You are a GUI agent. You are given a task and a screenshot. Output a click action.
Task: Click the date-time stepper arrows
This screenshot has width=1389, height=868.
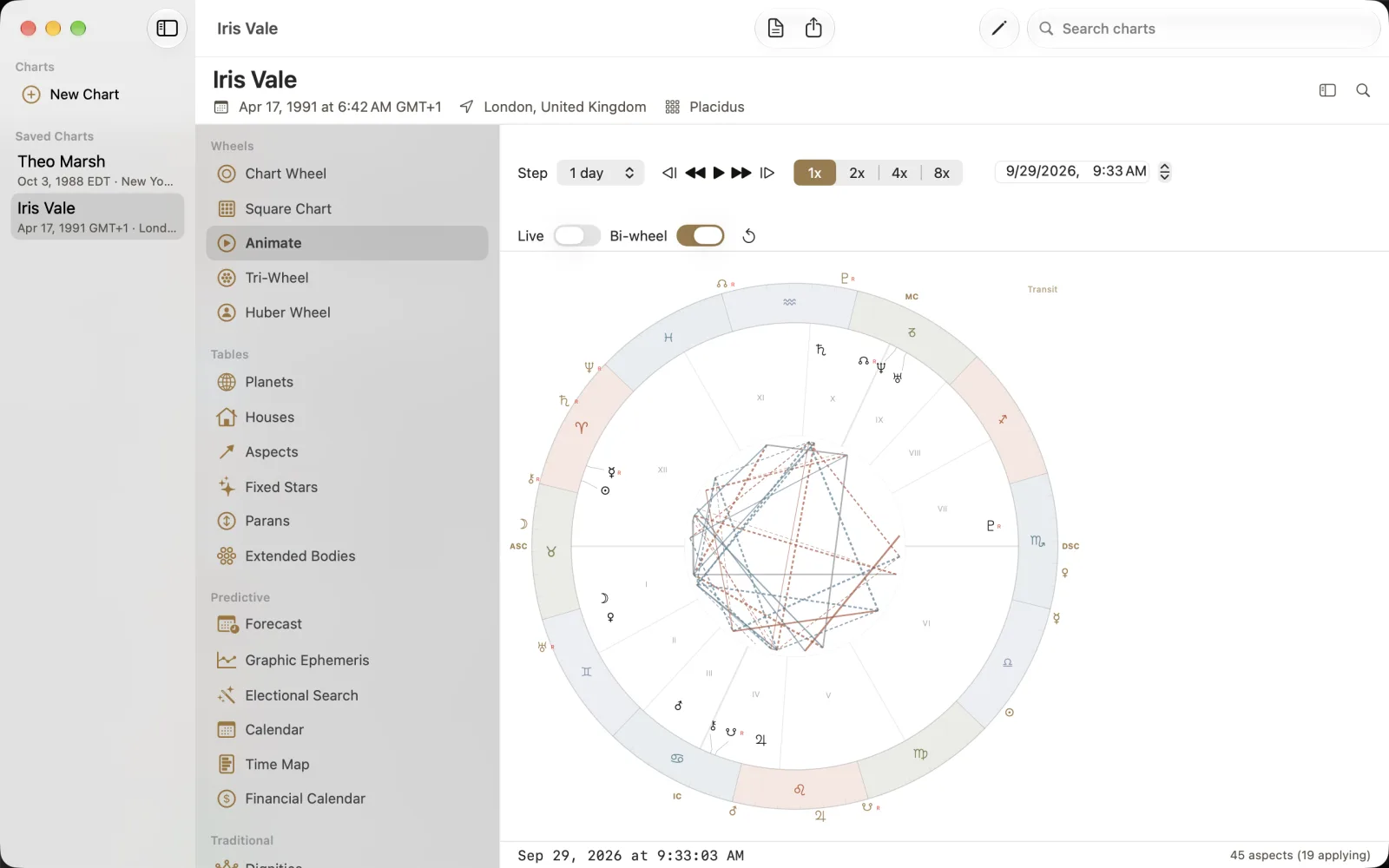click(1165, 172)
